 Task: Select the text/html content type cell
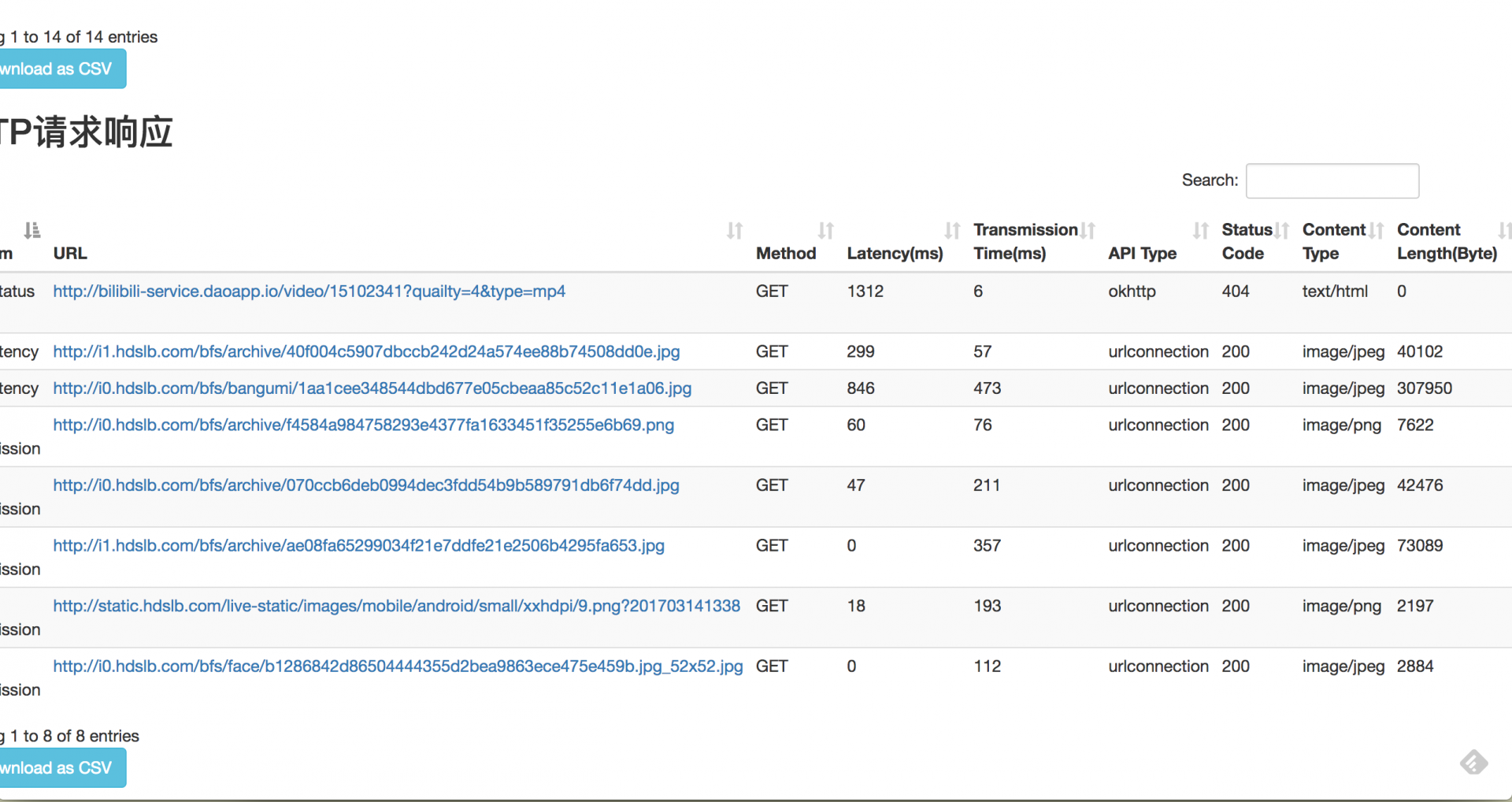tap(1335, 291)
